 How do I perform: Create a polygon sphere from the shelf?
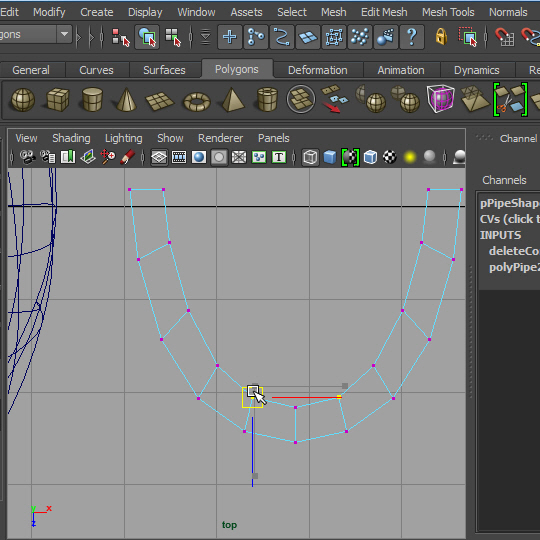23,100
